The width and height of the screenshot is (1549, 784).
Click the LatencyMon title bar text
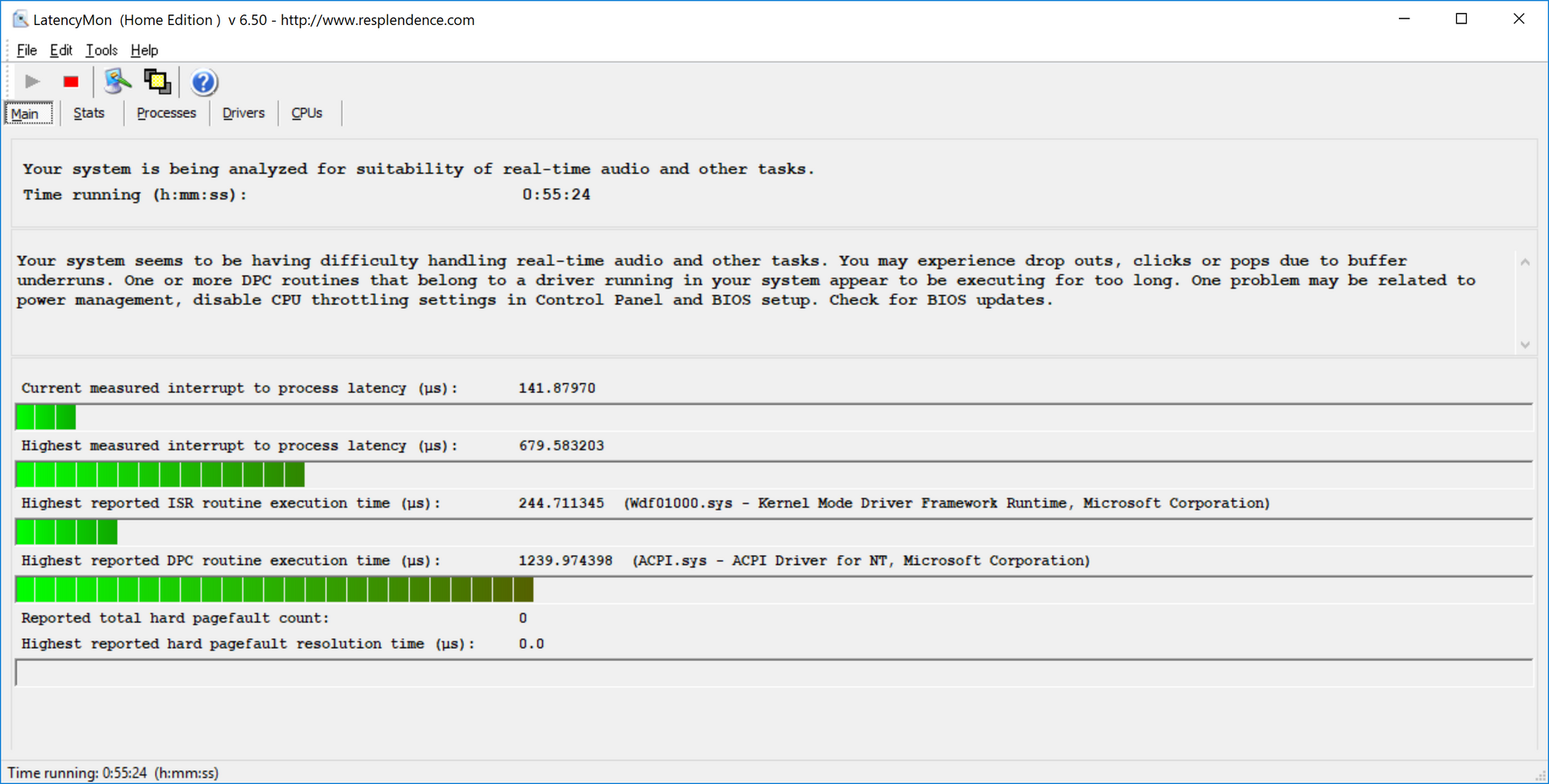tap(254, 20)
